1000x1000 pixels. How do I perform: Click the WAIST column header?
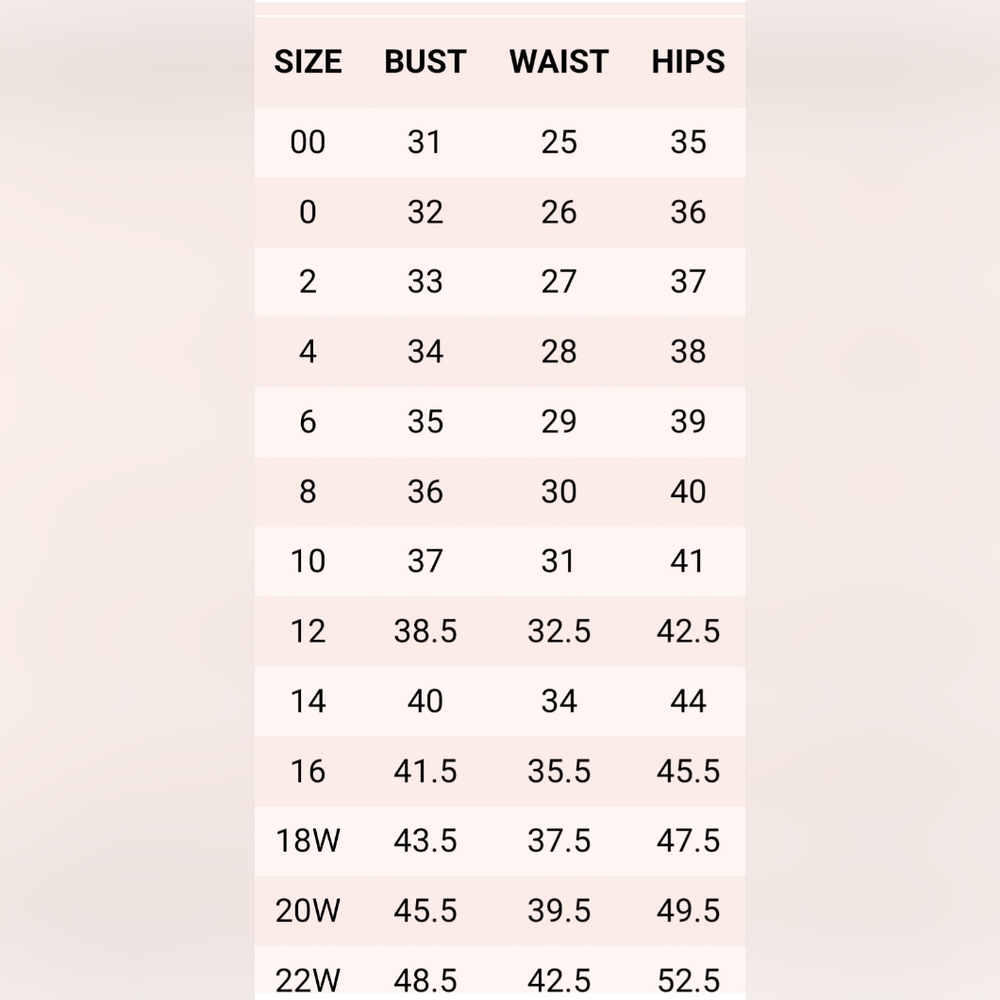[559, 62]
